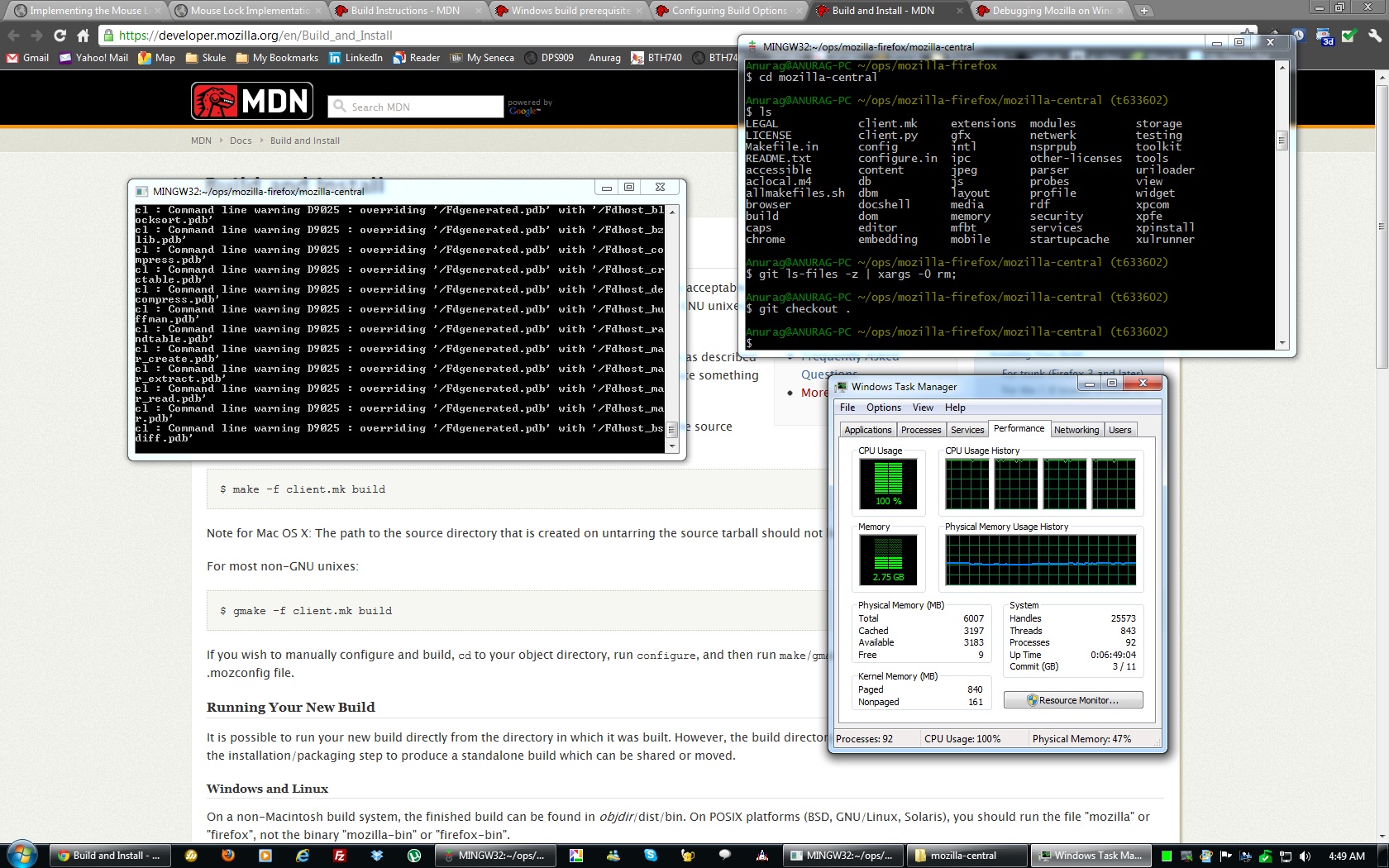Image resolution: width=1389 pixels, height=868 pixels.
Task: Open the Chrome wrench settings menu
Action: (1374, 36)
